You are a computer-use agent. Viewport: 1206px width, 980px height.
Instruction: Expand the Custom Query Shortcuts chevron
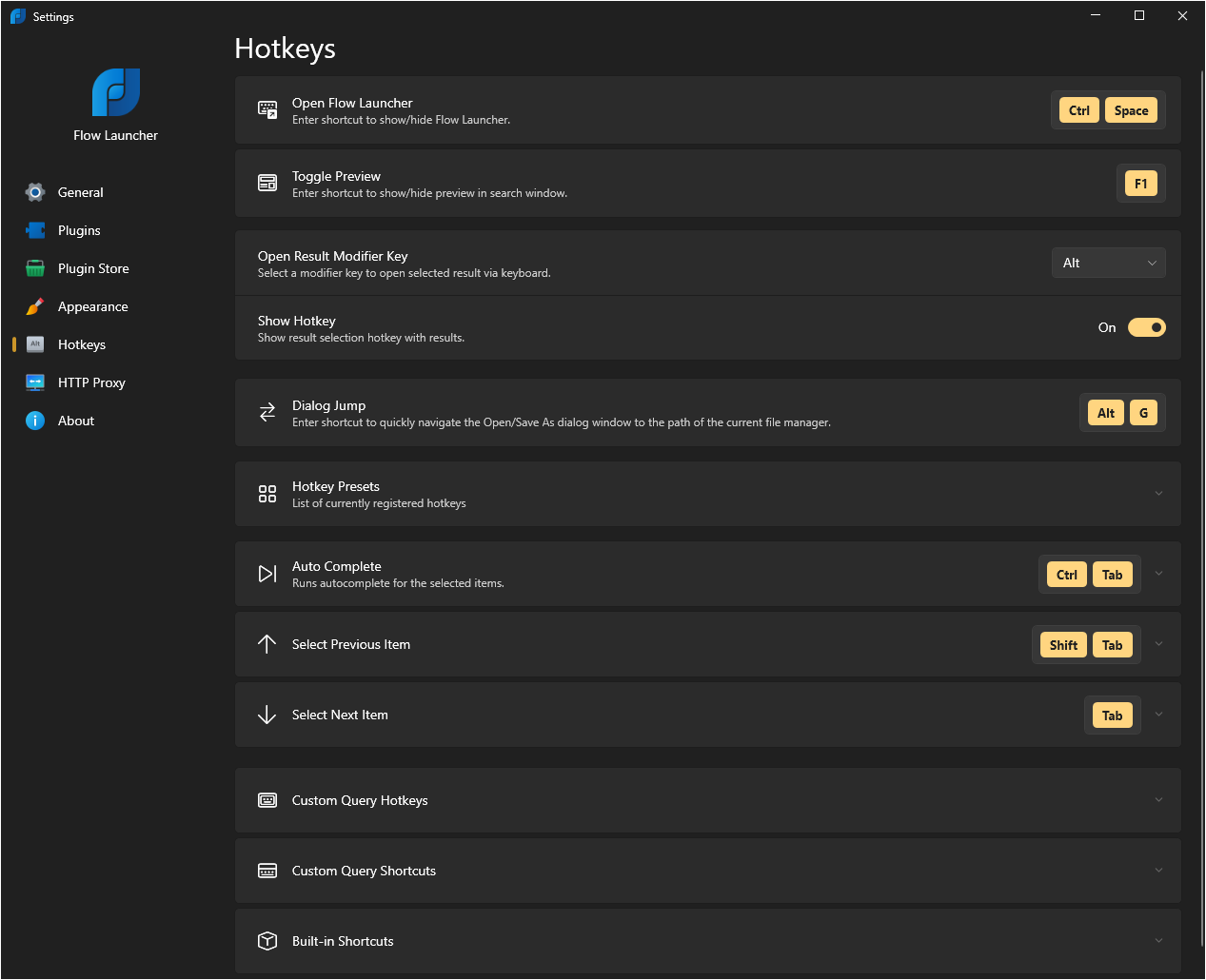[1158, 871]
